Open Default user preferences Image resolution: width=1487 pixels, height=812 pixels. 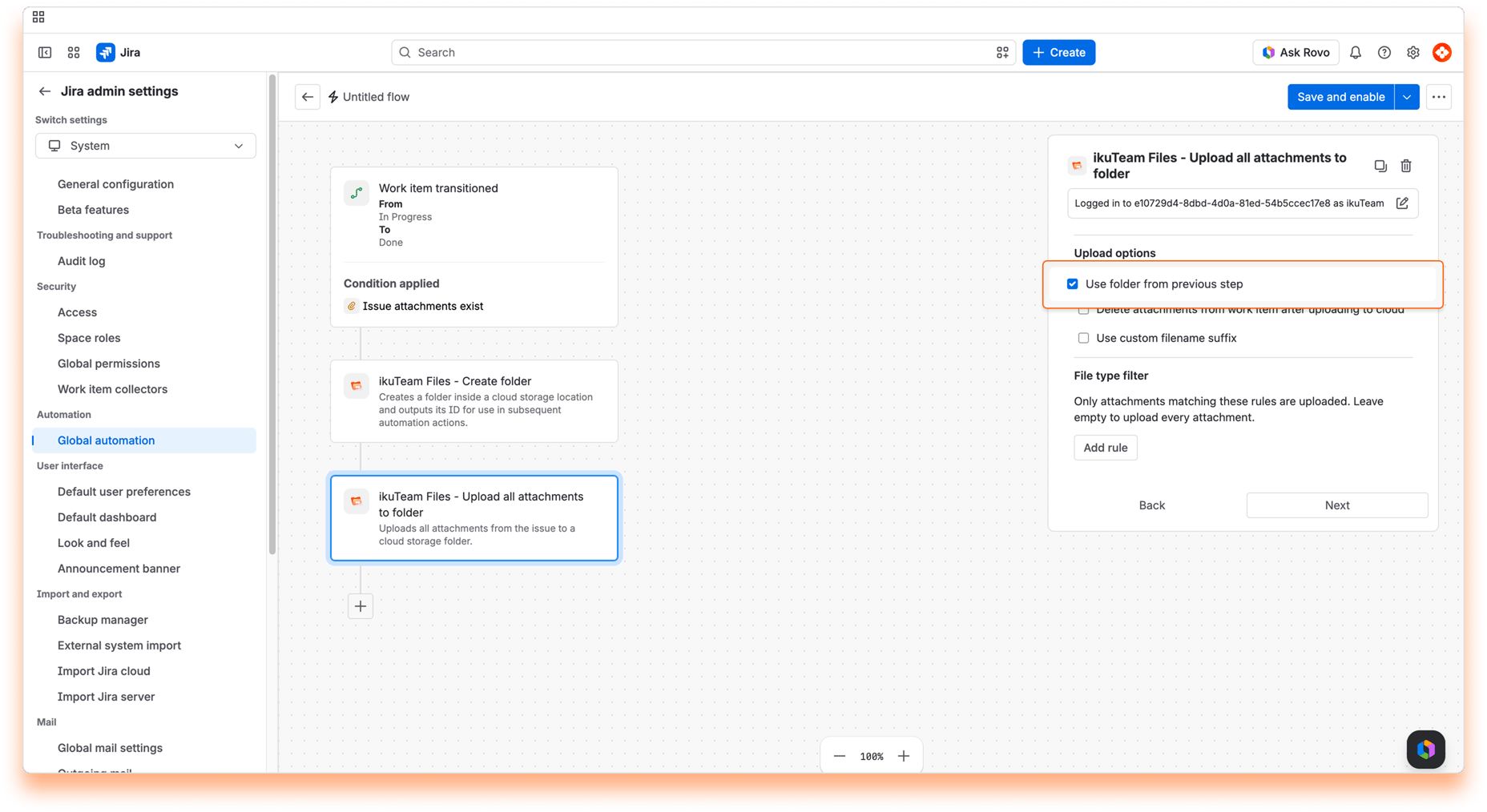point(124,492)
